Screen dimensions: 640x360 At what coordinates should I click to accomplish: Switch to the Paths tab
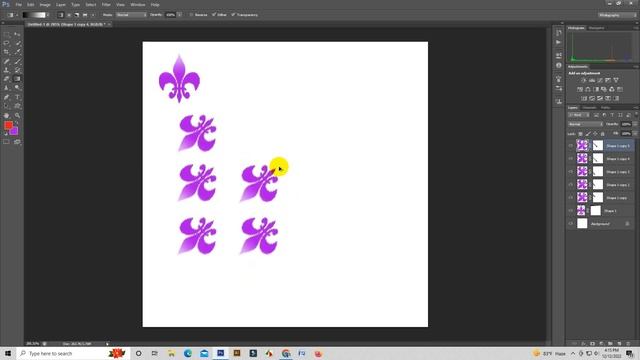point(605,108)
